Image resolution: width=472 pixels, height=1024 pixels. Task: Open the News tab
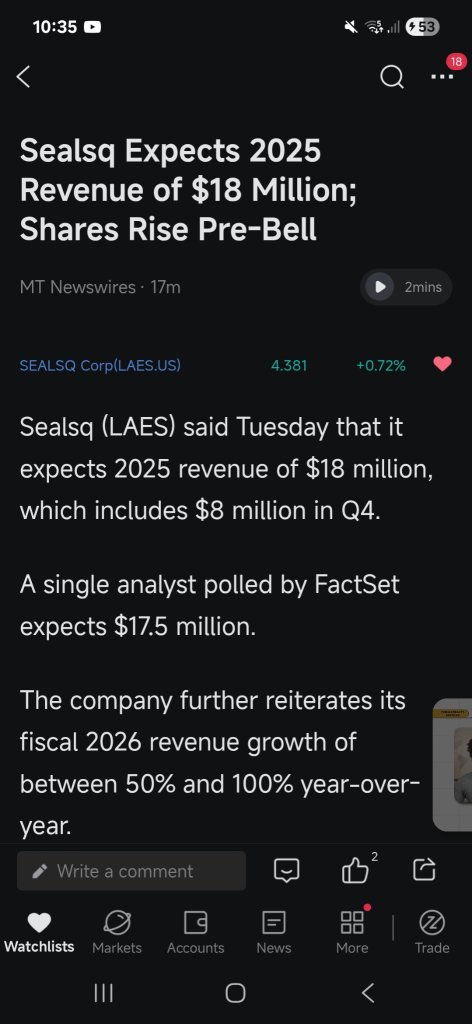(274, 932)
